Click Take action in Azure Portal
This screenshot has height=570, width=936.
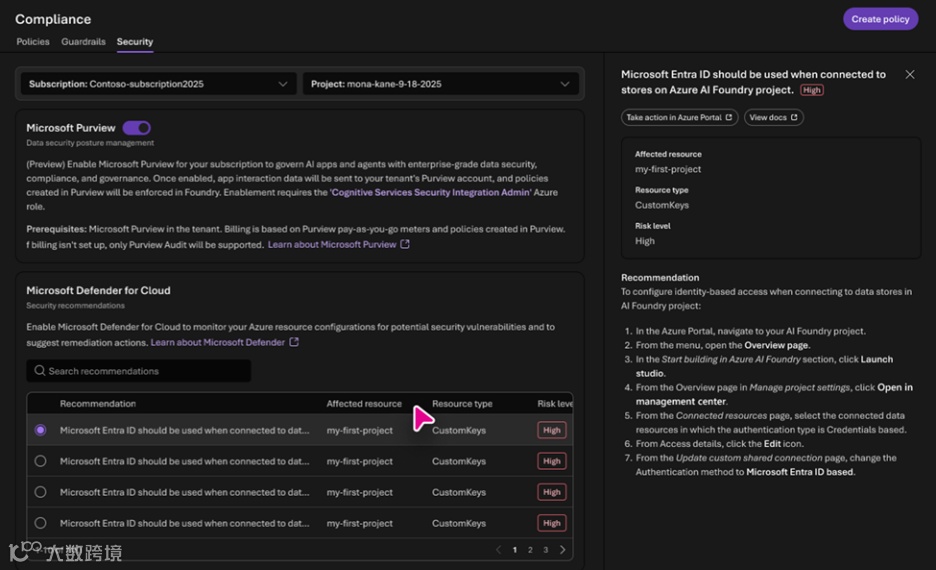click(x=678, y=117)
